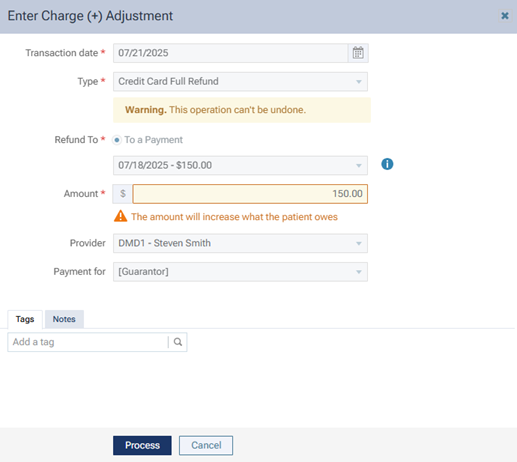Click the tag search magnifier icon
The width and height of the screenshot is (517, 462).
178,342
